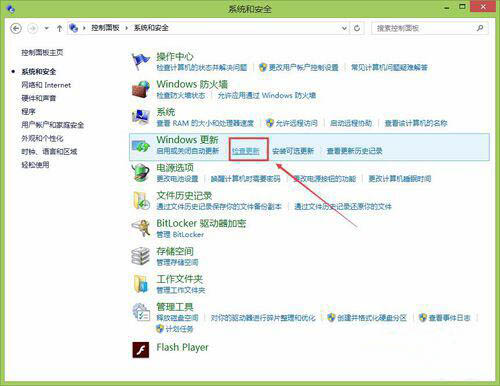Open the 操作中心 heading link
Image resolution: width=500 pixels, height=386 pixels.
click(175, 56)
